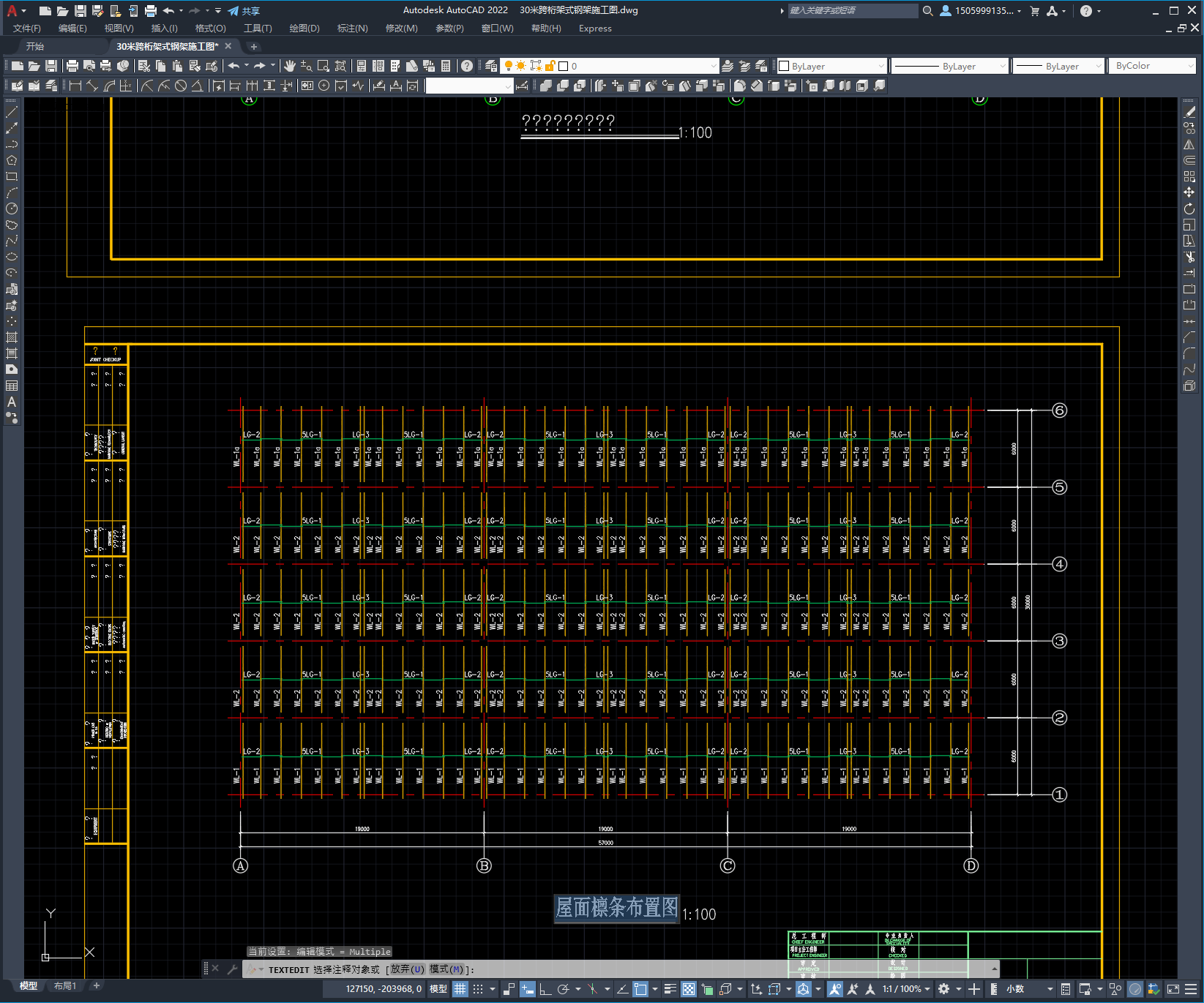Click the Linear dimension tool icon
The height and width of the screenshot is (1003, 1204).
click(75, 86)
